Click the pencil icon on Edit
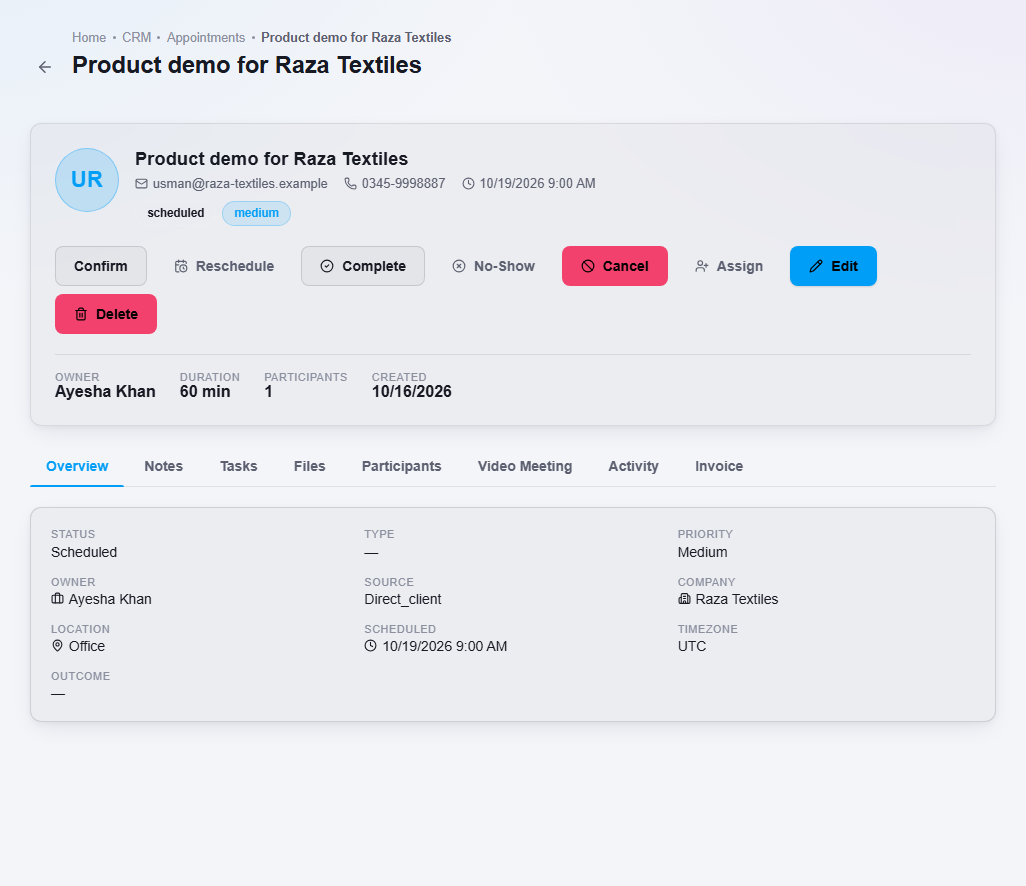The height and width of the screenshot is (886, 1026). click(816, 266)
